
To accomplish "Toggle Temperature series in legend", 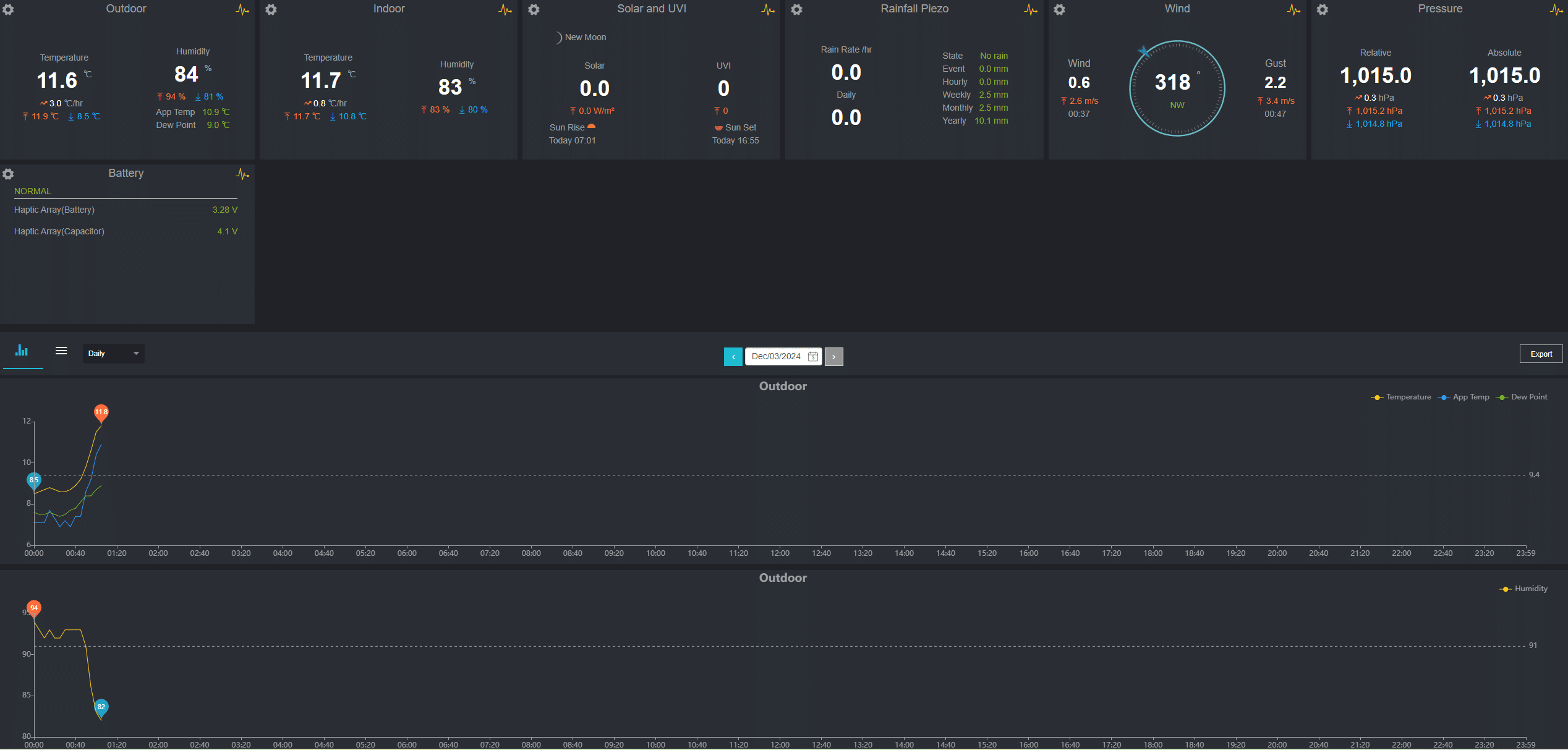I will [x=1401, y=397].
